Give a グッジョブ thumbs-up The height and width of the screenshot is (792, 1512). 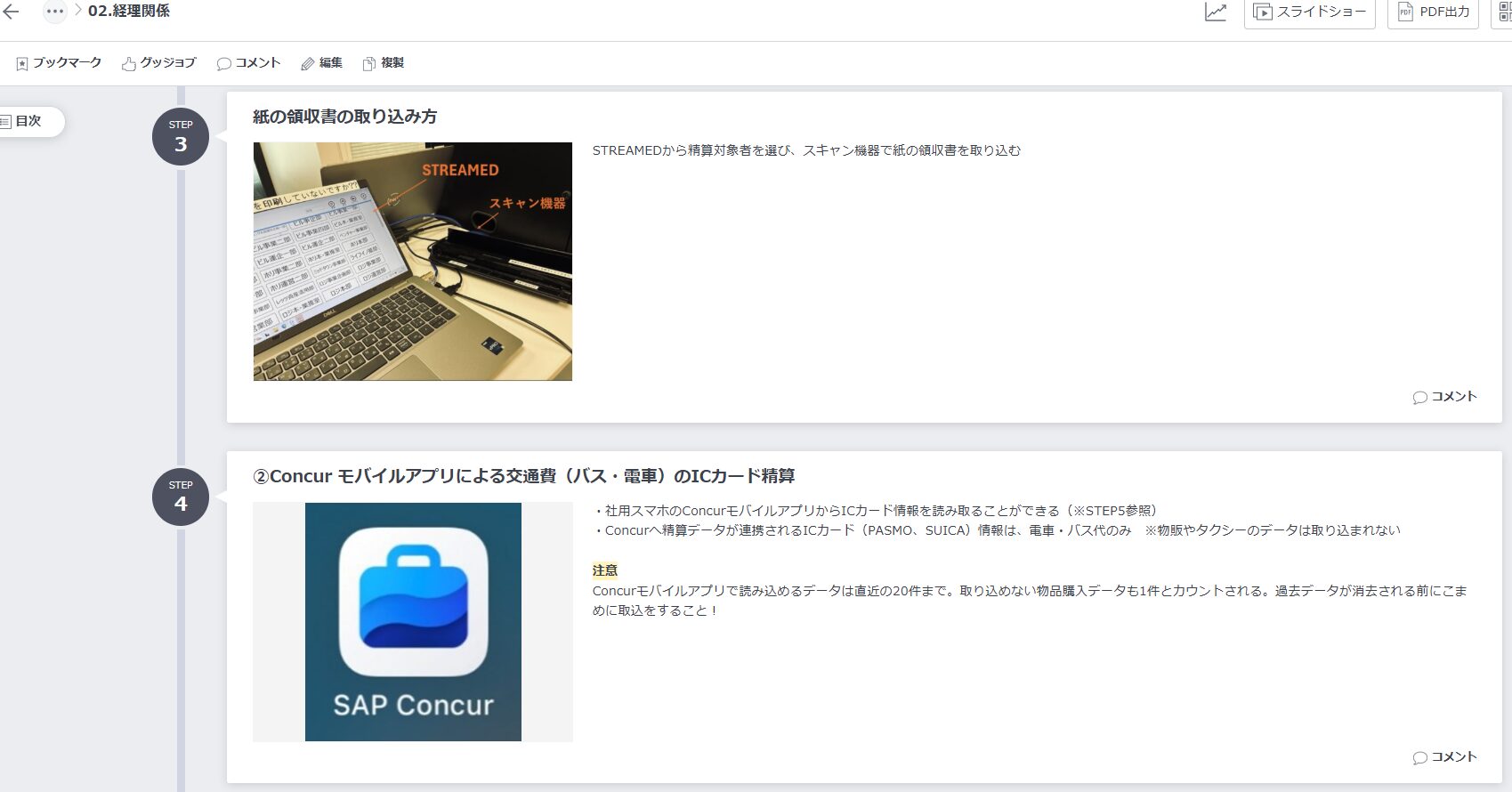pos(158,63)
